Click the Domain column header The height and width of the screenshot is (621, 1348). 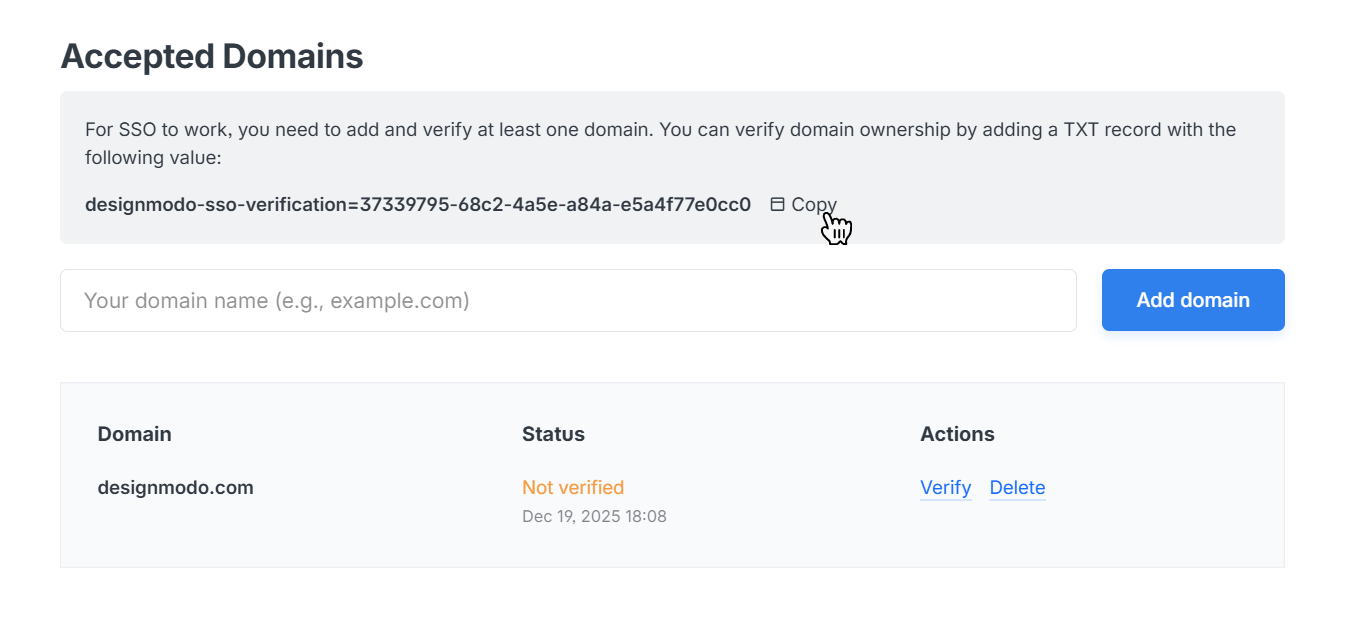point(134,434)
